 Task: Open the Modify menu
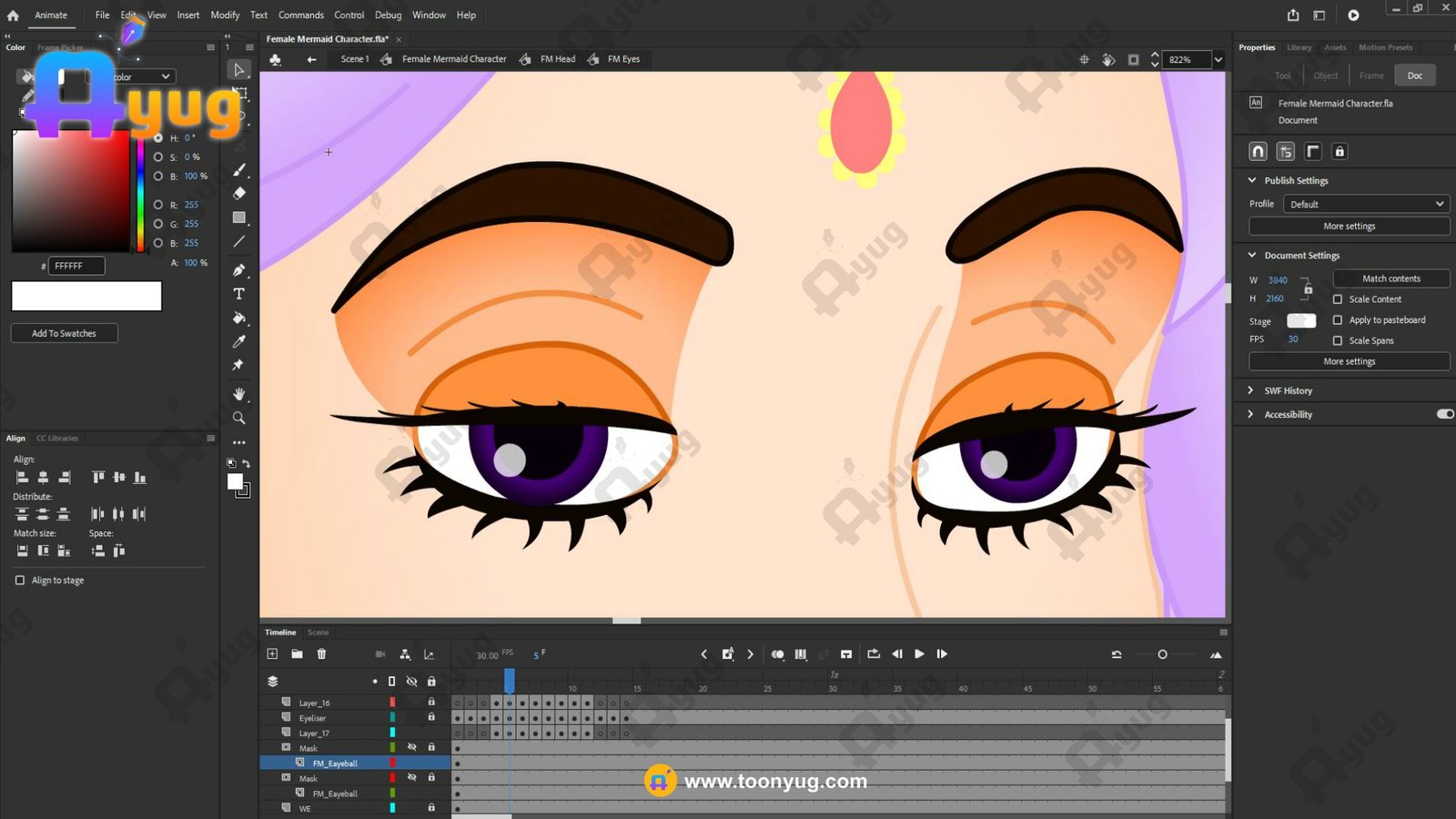coord(225,15)
